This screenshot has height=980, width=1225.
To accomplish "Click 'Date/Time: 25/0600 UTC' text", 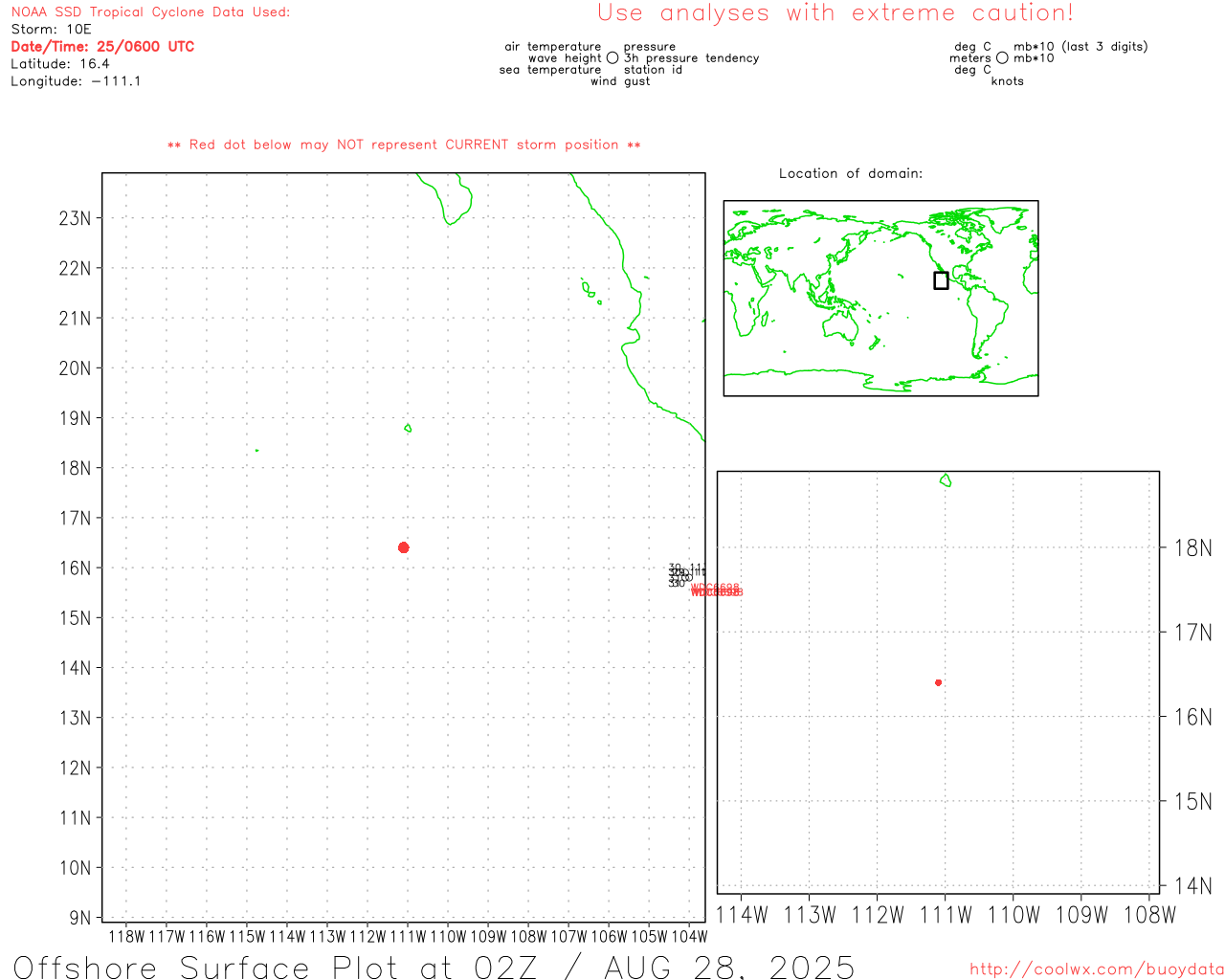I will pos(102,47).
